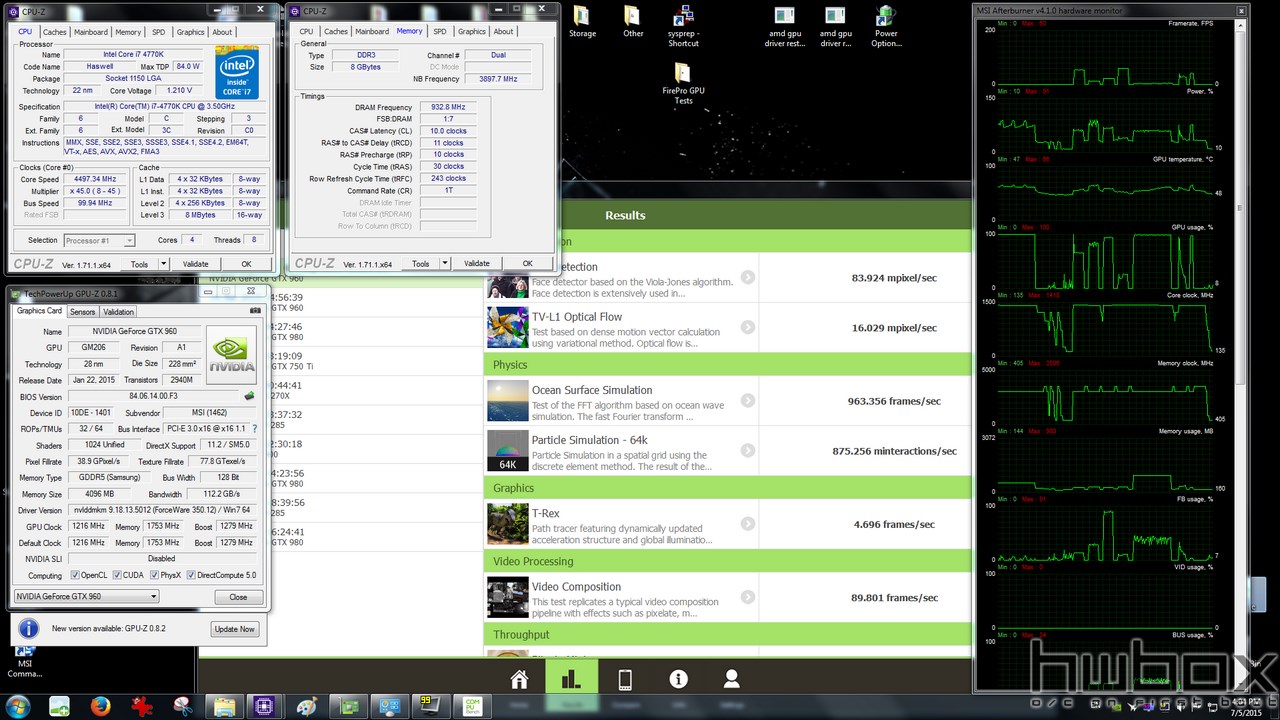Viewport: 1280px width, 720px height.
Task: Click Close button in GPU-Z
Action: coord(238,597)
